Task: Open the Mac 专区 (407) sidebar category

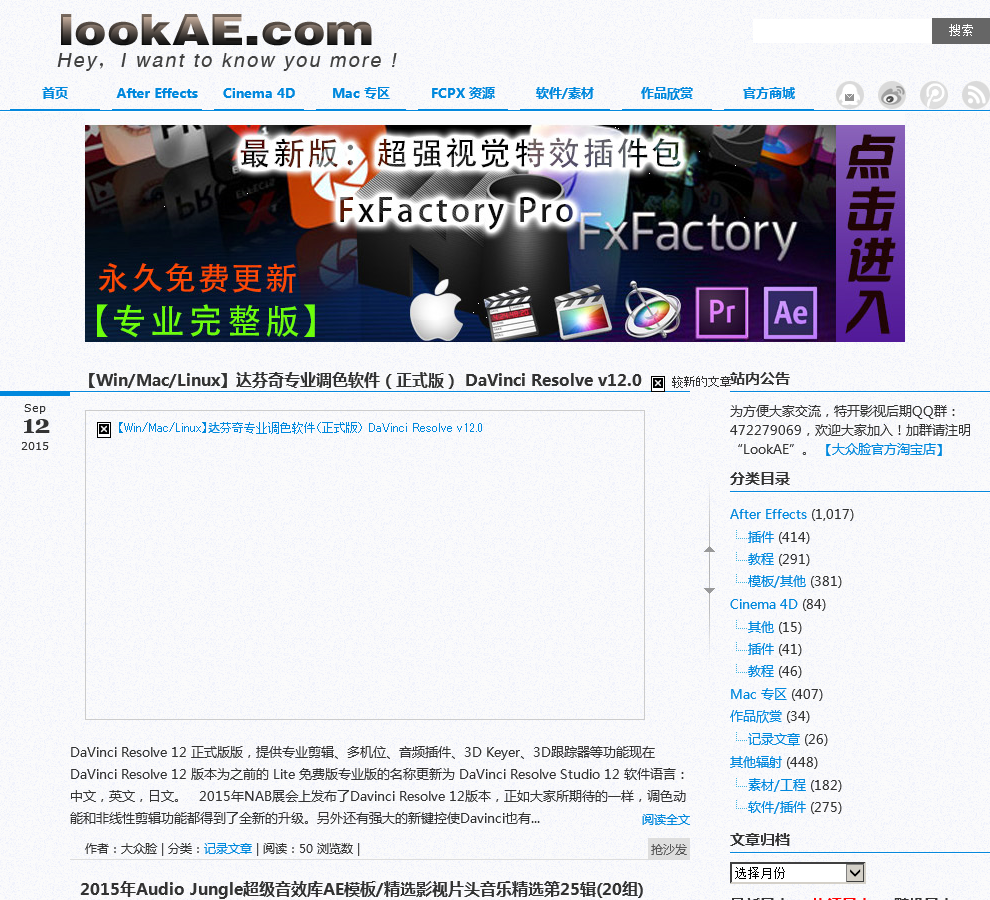Action: [x=758, y=694]
